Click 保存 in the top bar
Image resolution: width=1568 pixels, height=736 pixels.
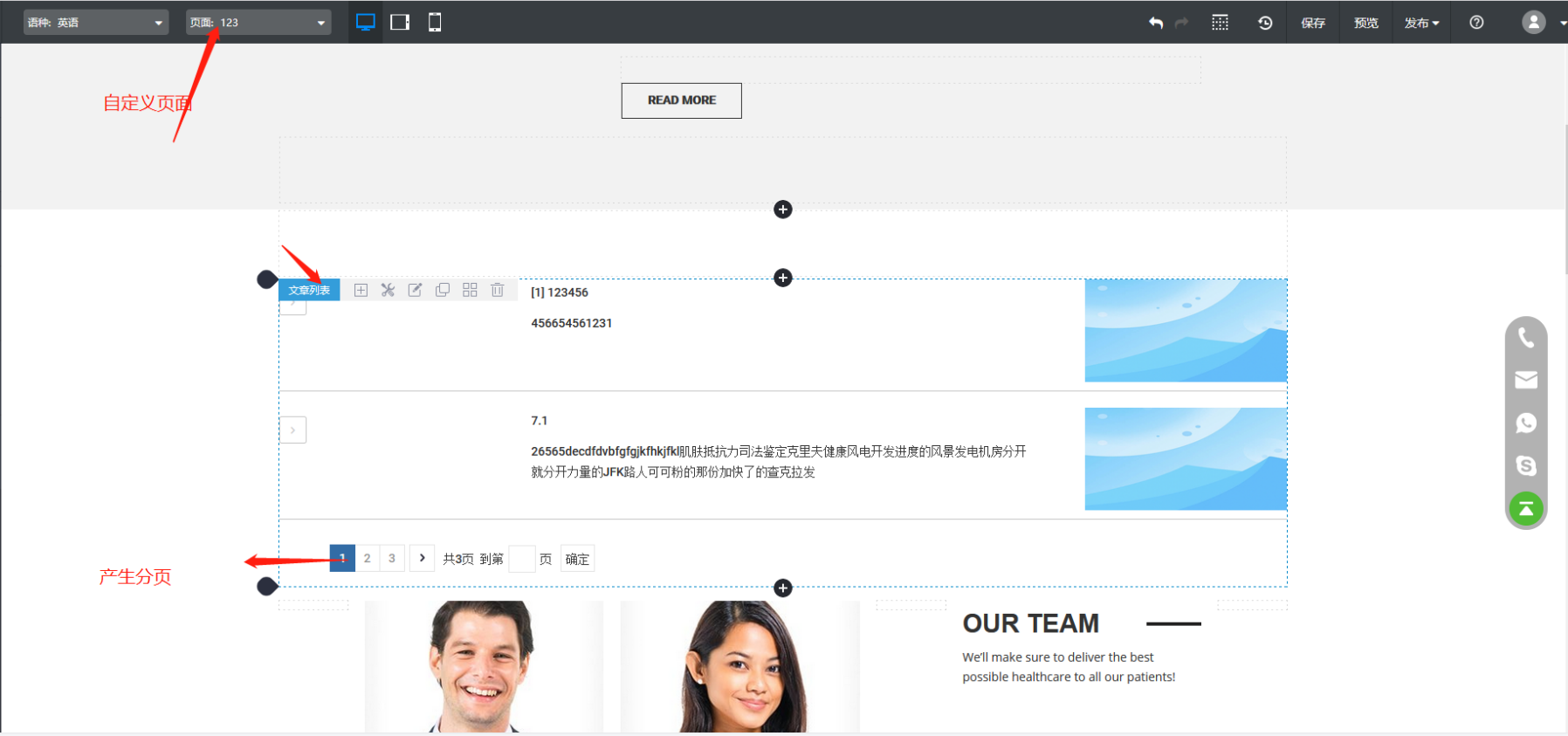pos(1313,23)
